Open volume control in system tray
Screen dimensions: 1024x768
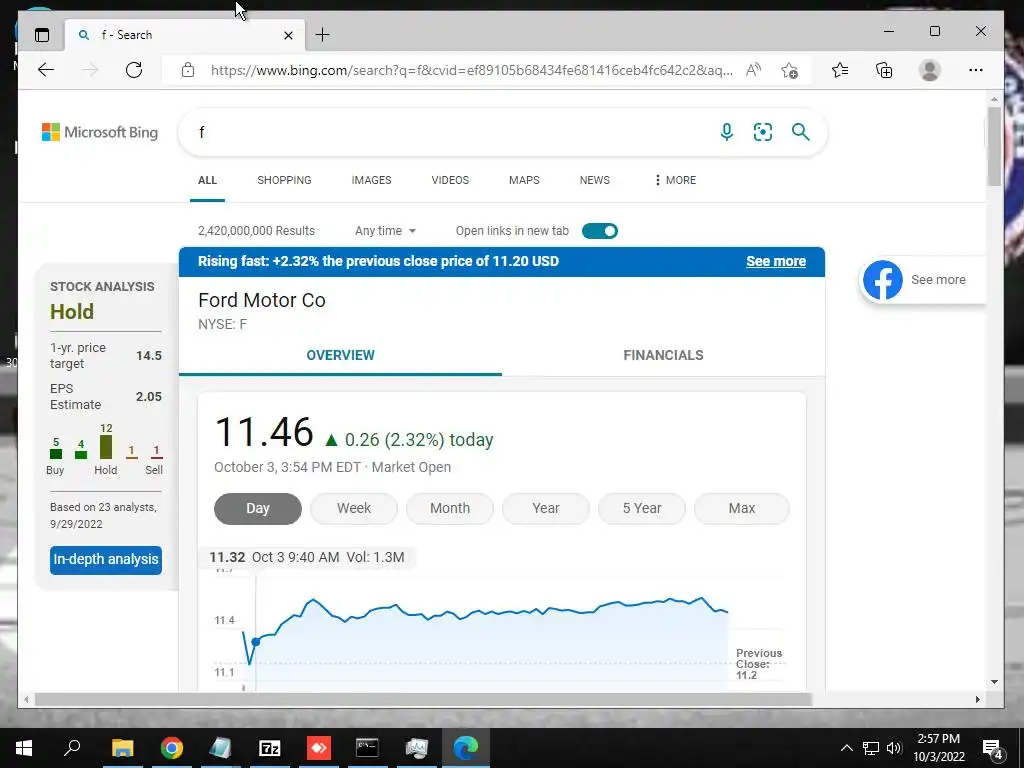pos(894,748)
